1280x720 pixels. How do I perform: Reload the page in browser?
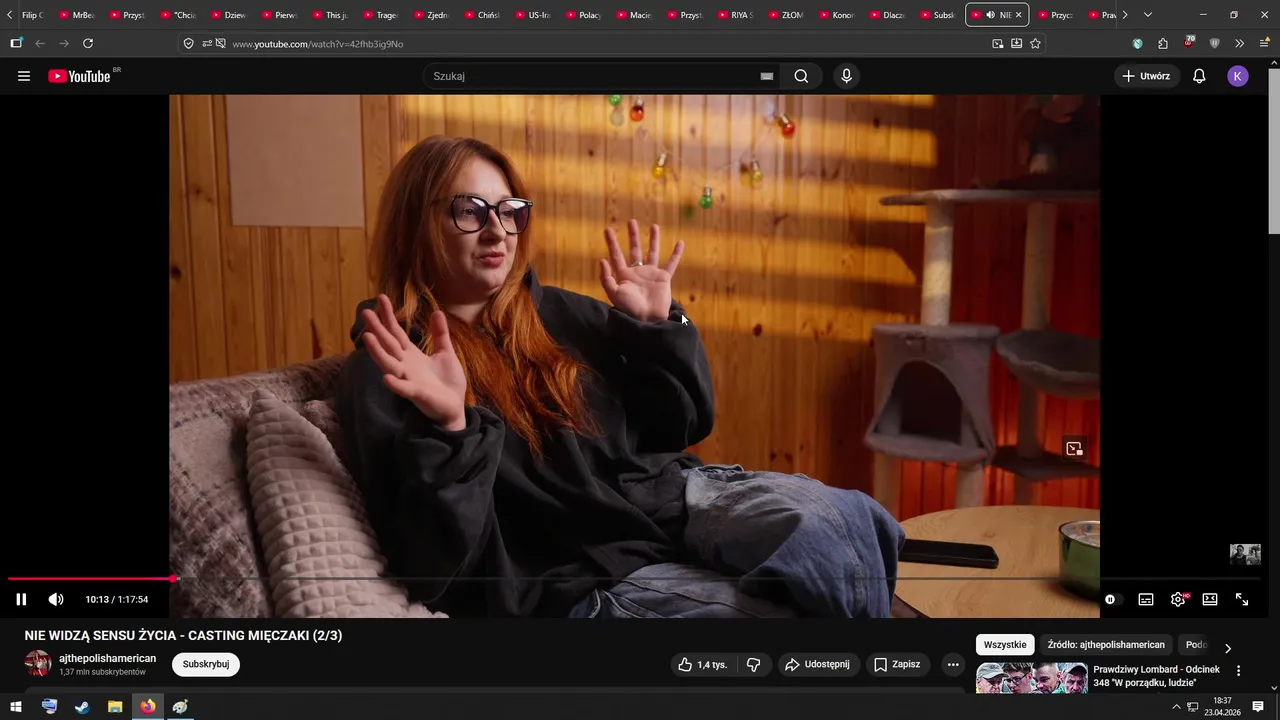(88, 43)
